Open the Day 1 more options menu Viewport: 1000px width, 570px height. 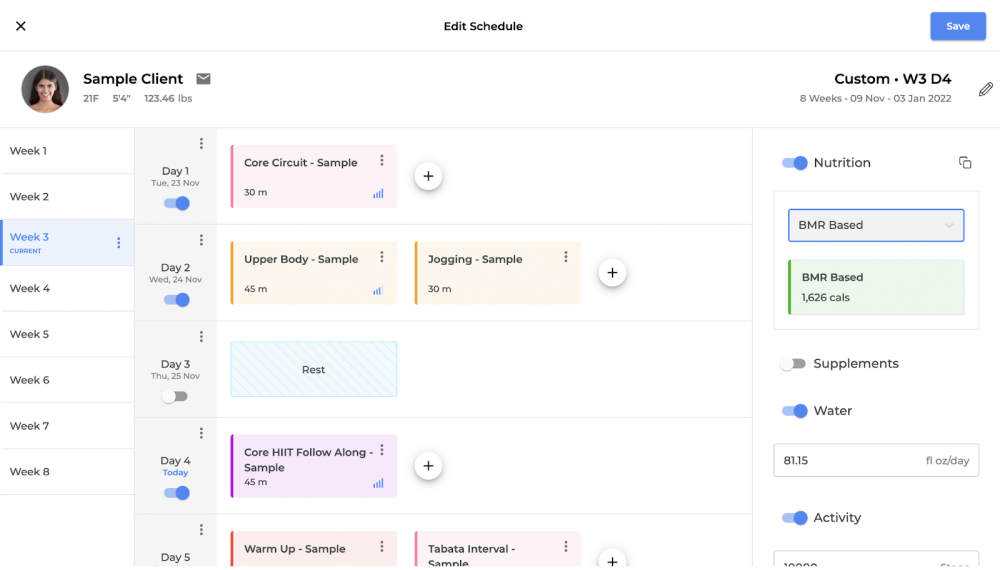tap(201, 144)
